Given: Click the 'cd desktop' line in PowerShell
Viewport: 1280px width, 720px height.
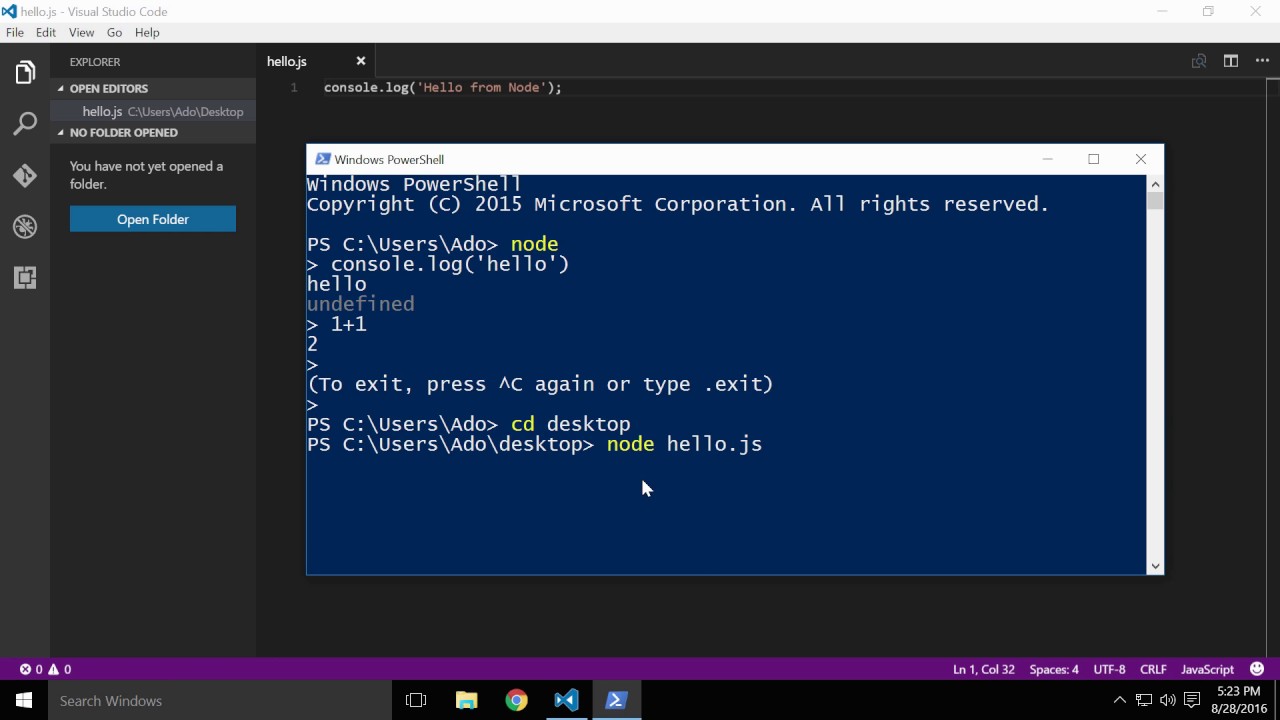Looking at the screenshot, I should 469,424.
